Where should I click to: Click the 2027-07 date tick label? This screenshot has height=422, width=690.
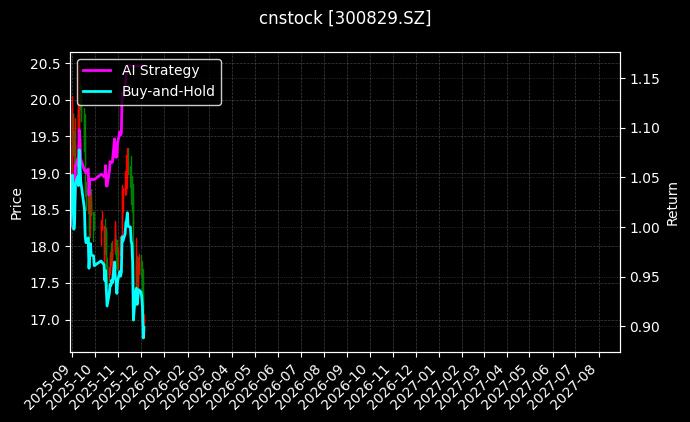tap(552, 386)
